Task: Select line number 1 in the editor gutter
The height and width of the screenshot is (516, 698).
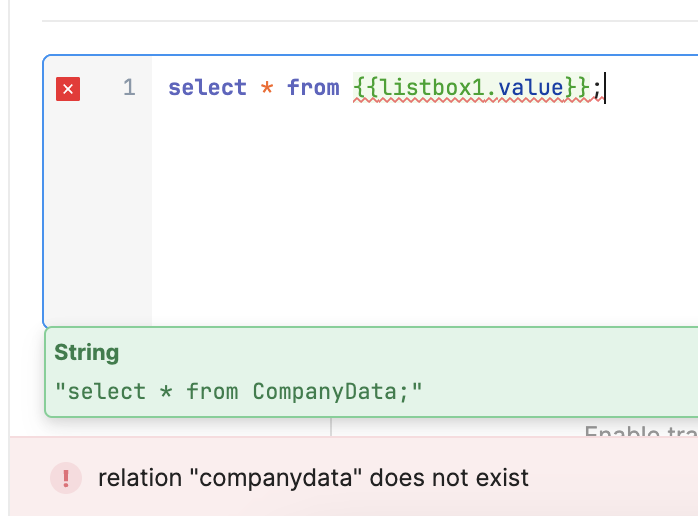Action: [x=129, y=88]
